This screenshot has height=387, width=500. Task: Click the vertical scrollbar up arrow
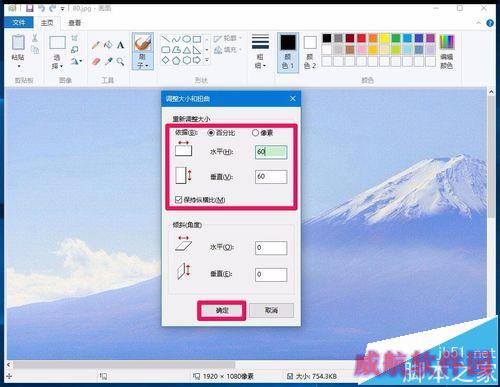coord(491,92)
